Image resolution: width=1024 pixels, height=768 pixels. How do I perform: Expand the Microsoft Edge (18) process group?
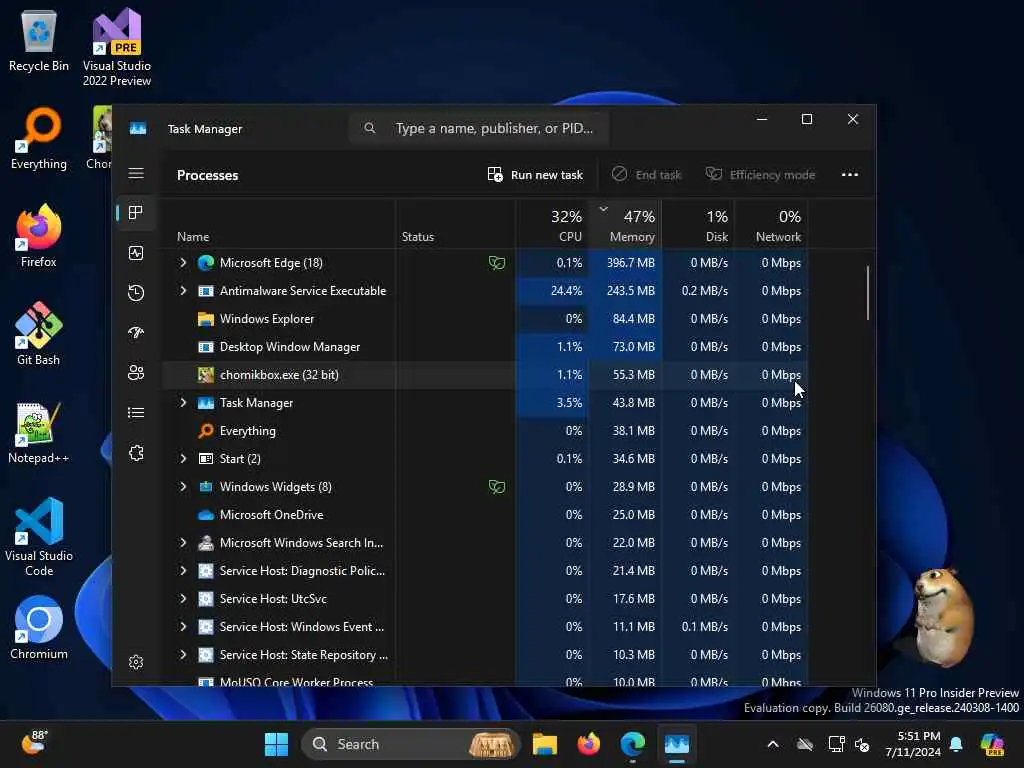pyautogui.click(x=183, y=263)
